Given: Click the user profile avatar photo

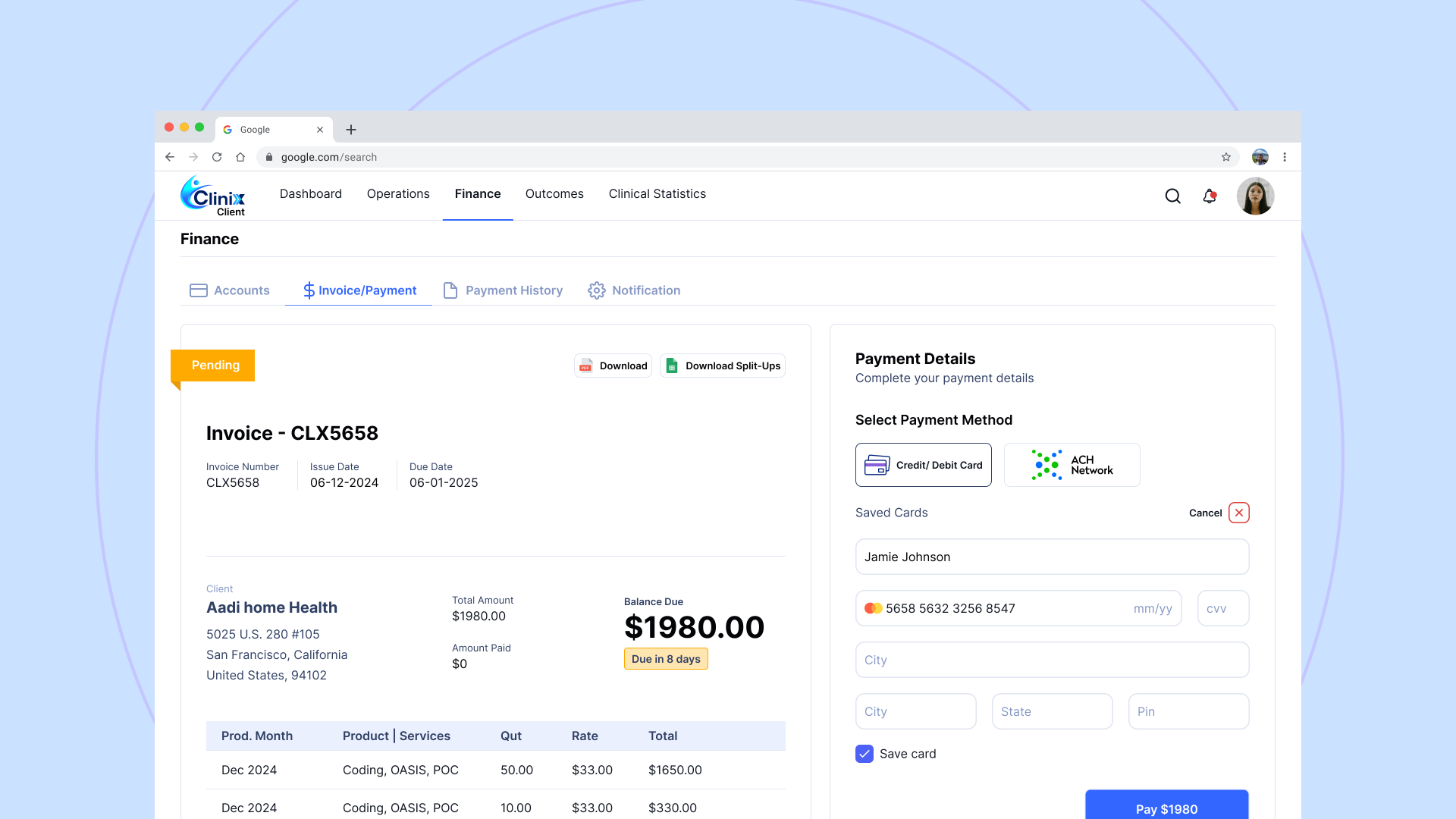Looking at the screenshot, I should point(1255,196).
